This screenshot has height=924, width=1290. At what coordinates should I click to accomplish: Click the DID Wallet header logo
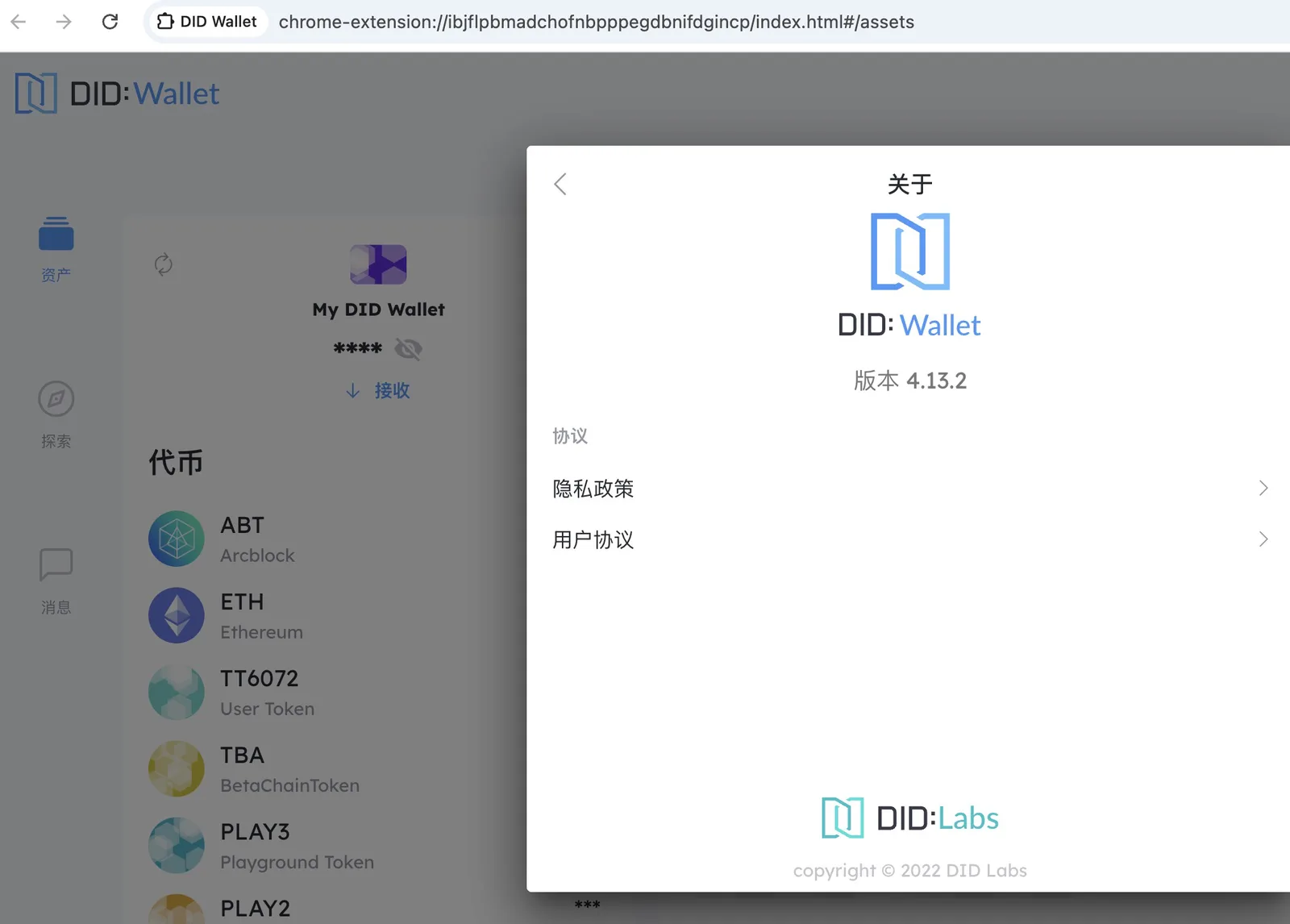(x=117, y=94)
